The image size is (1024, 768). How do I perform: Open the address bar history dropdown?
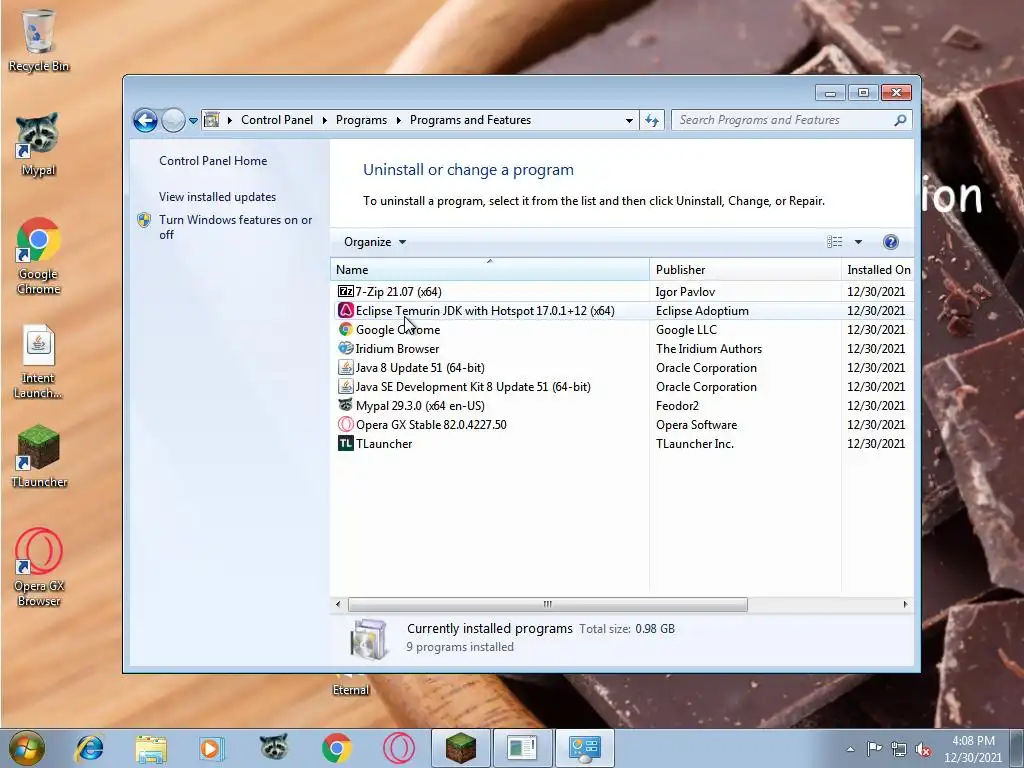tap(629, 120)
